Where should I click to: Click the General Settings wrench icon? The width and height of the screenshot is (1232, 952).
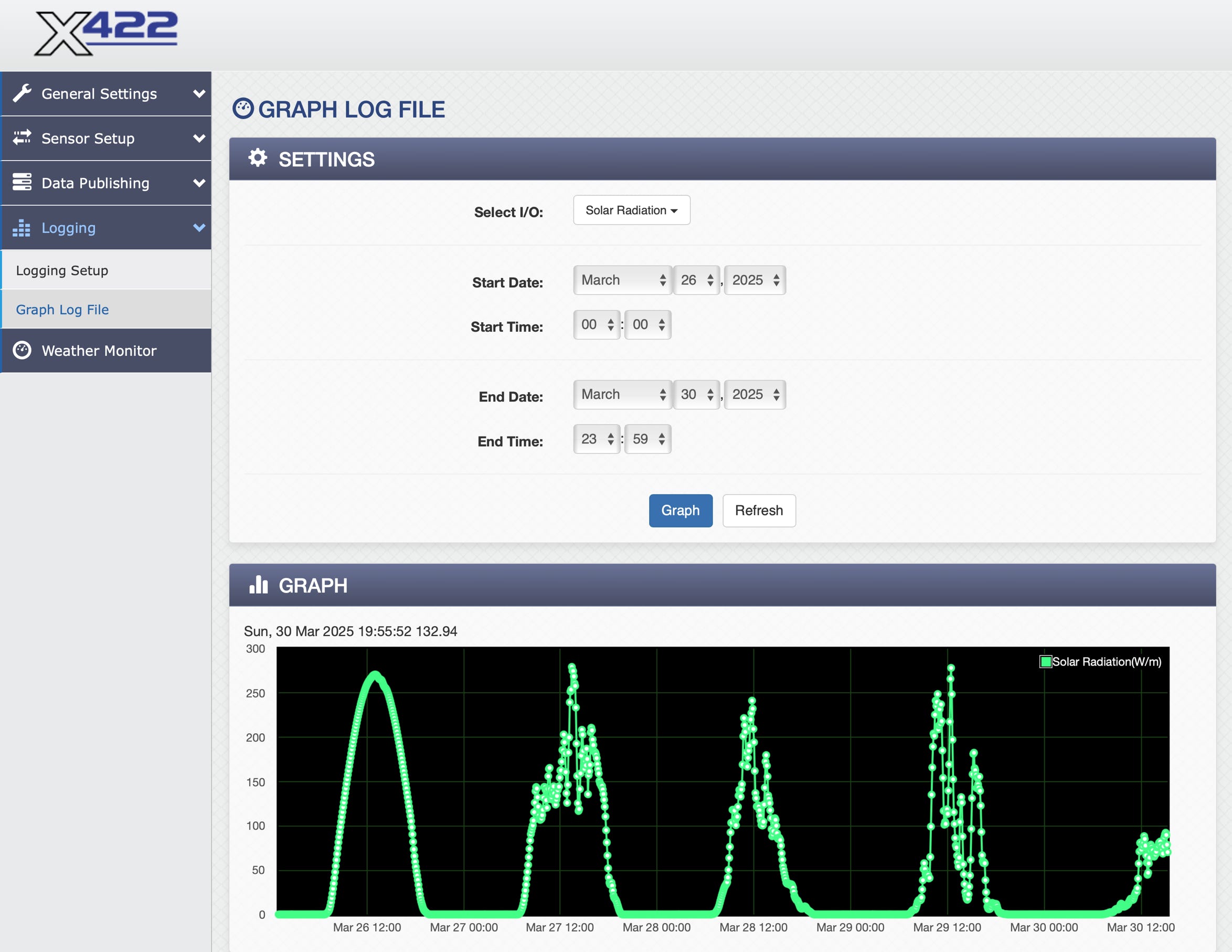click(x=22, y=93)
